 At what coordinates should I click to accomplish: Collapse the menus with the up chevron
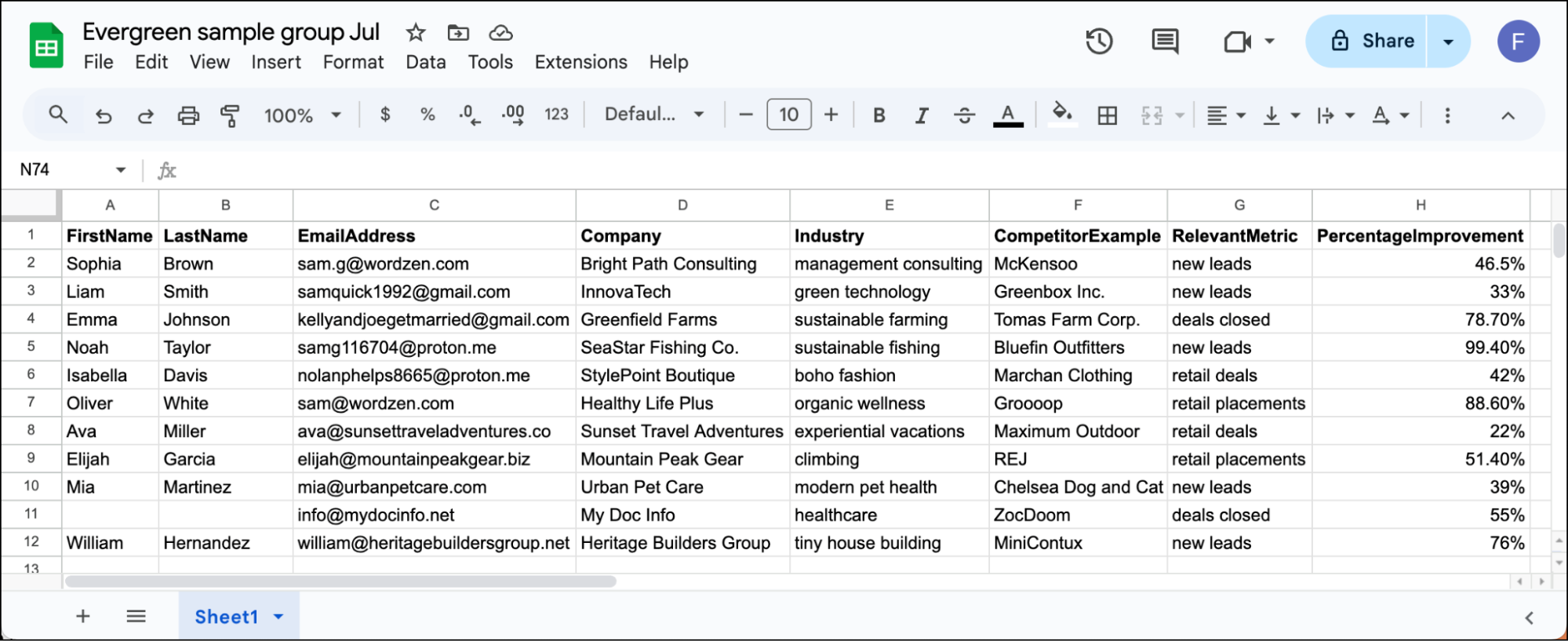pos(1508,115)
